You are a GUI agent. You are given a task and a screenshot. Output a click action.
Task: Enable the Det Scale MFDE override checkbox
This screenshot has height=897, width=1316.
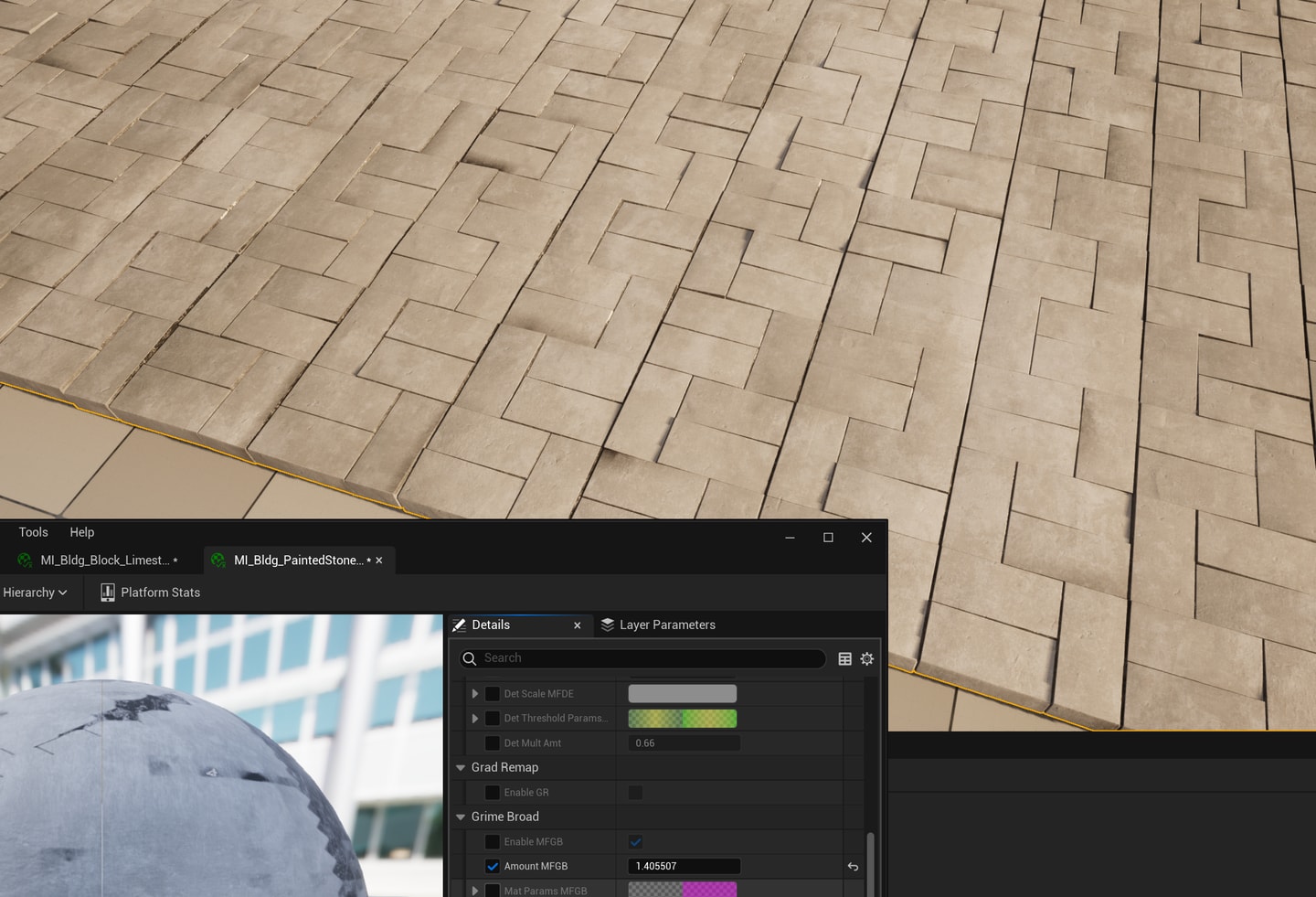[x=493, y=694]
